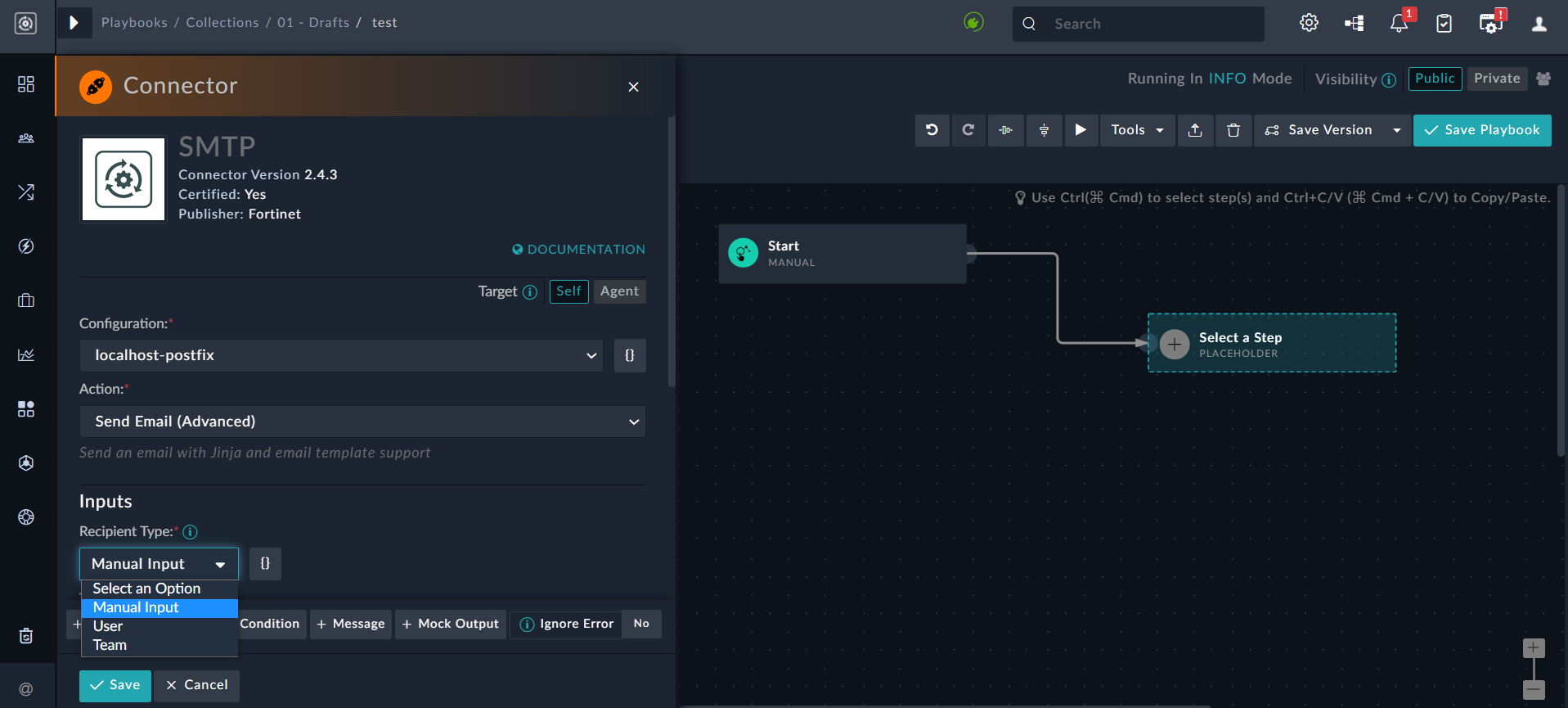Choose the Team option in recipient list
This screenshot has height=708, width=1568.
pos(110,645)
